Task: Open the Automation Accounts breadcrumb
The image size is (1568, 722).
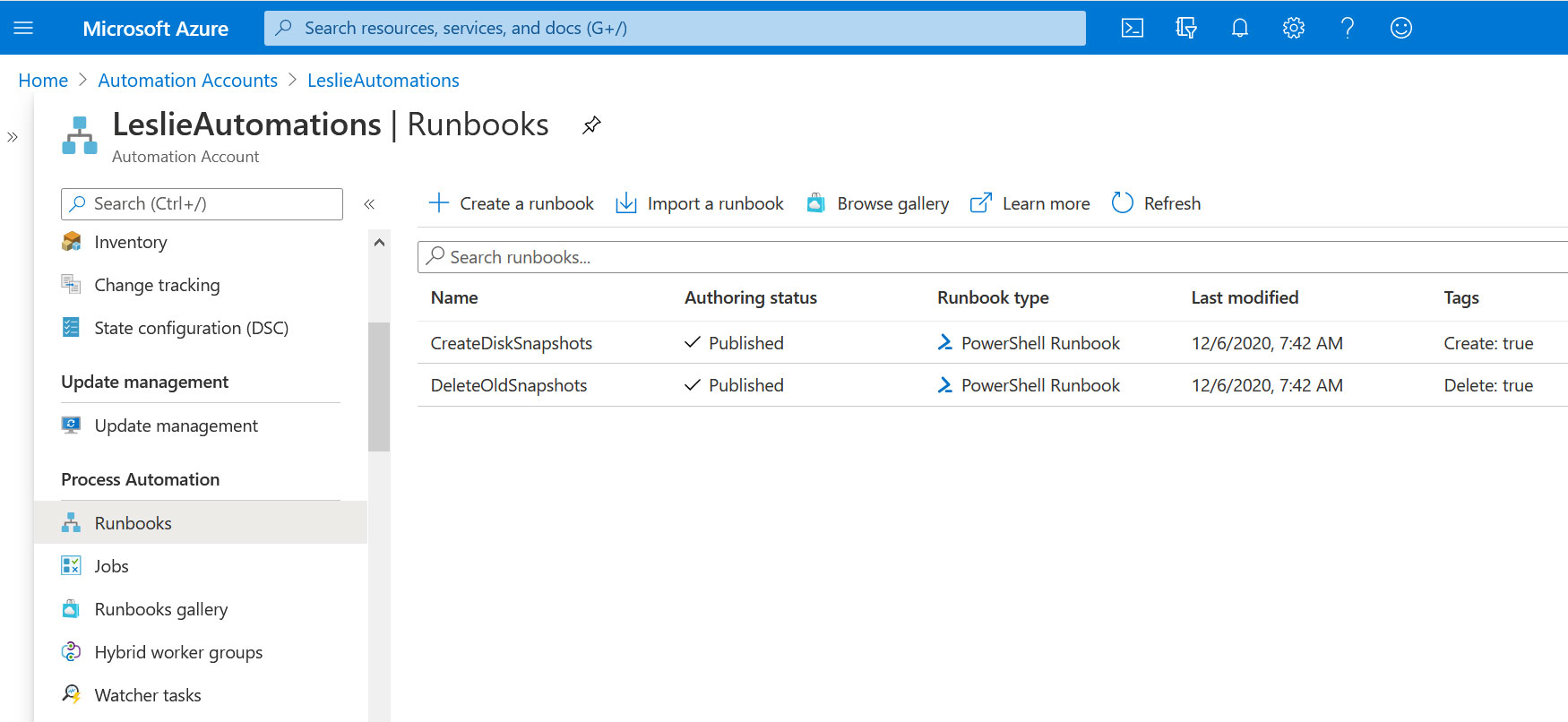Action: tap(188, 81)
